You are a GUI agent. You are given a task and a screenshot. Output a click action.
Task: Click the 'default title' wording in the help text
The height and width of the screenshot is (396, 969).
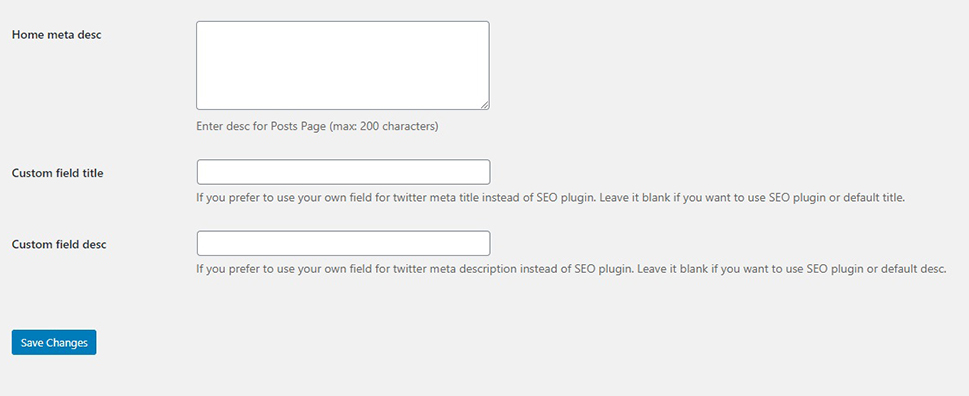[x=874, y=199]
